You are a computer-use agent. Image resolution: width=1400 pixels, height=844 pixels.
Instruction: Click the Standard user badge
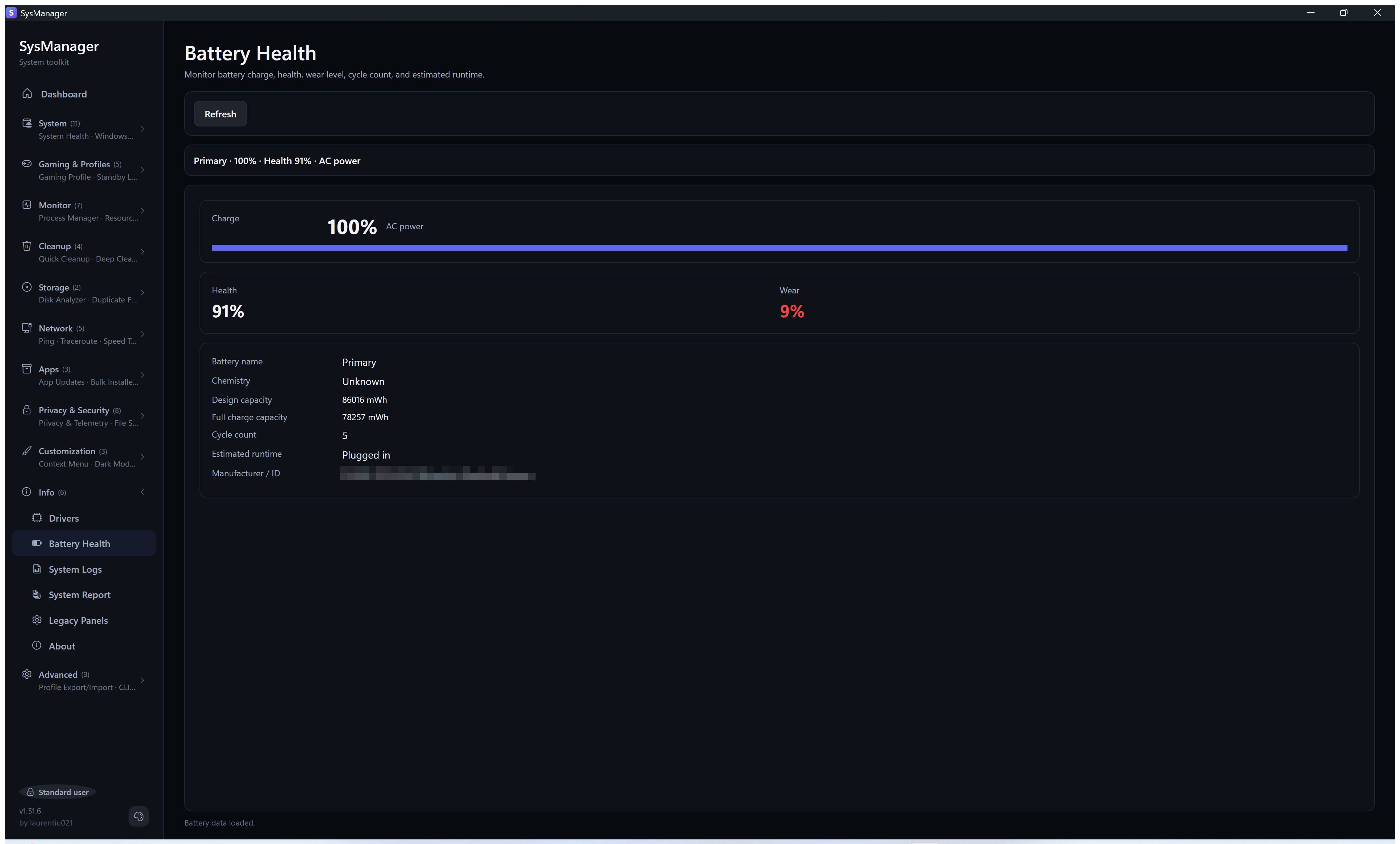[x=57, y=792]
